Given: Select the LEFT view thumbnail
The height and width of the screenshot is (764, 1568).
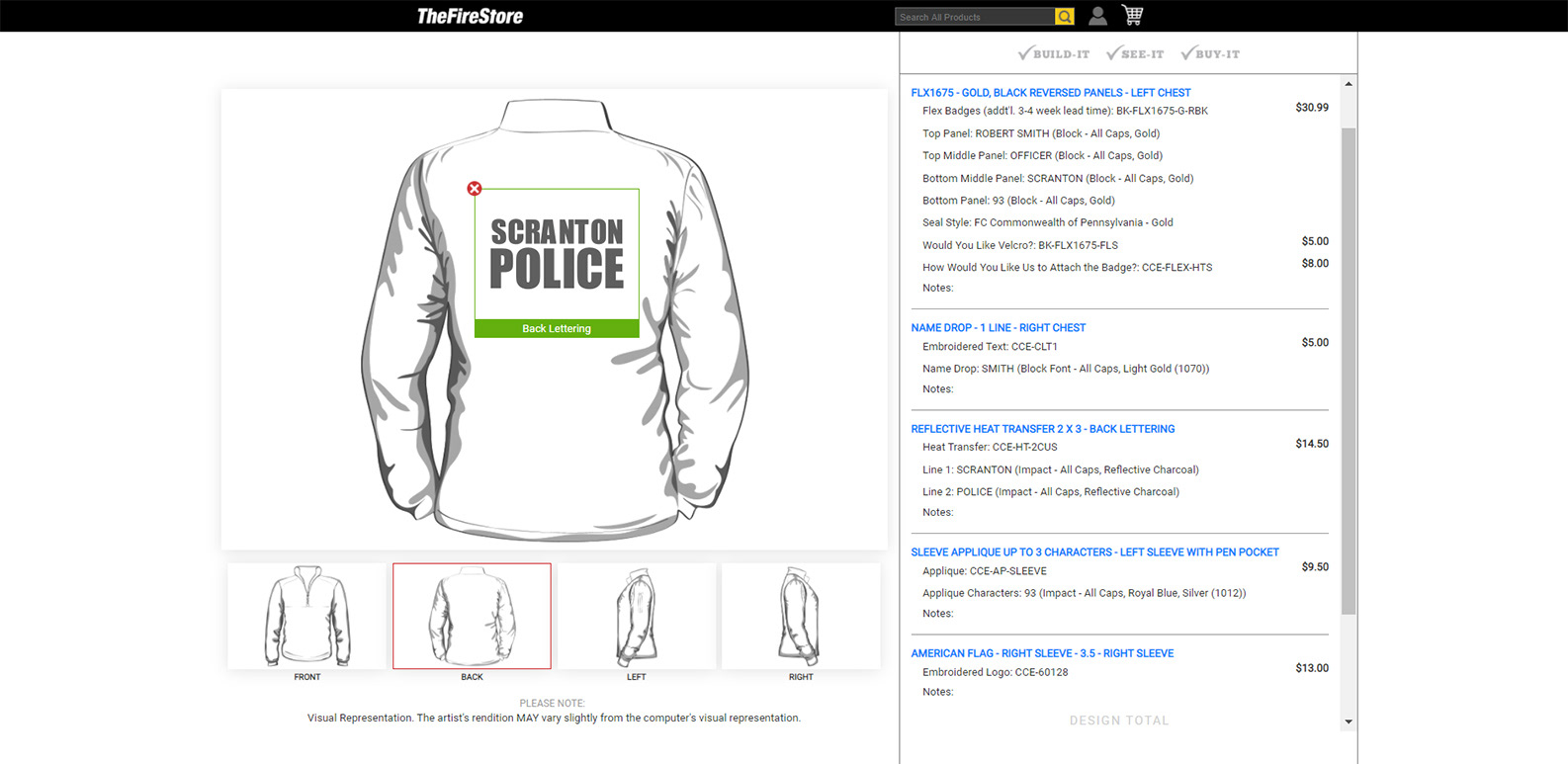Looking at the screenshot, I should [x=637, y=616].
